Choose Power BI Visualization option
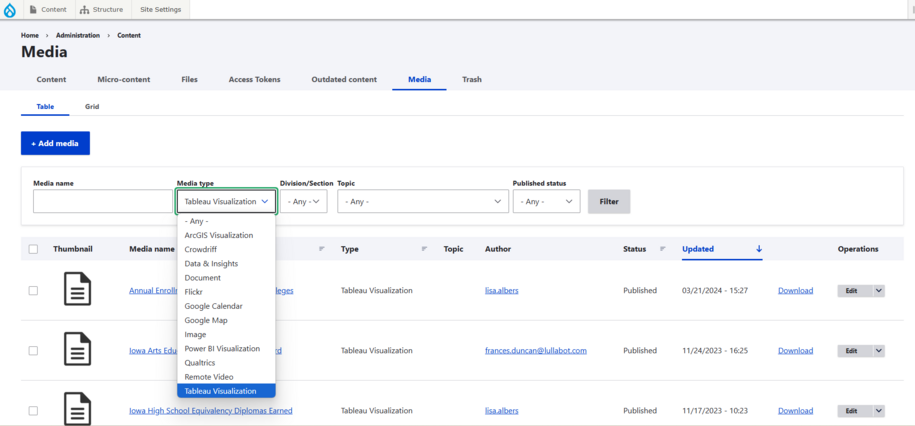This screenshot has height=426, width=915. click(226, 348)
